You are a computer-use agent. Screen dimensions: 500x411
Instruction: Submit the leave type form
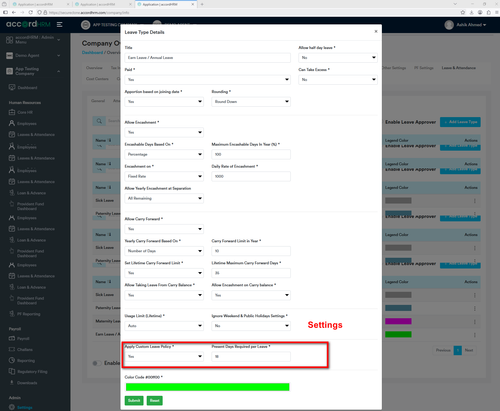(134, 400)
